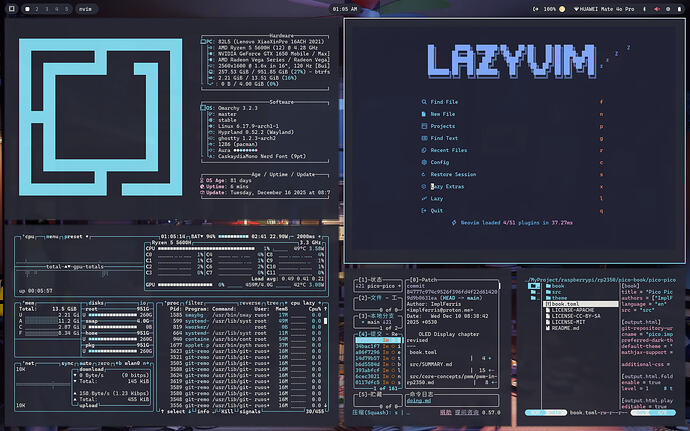The width and height of the screenshot is (690, 431).
Task: Click the btop CPU usage bar
Action: [206, 249]
